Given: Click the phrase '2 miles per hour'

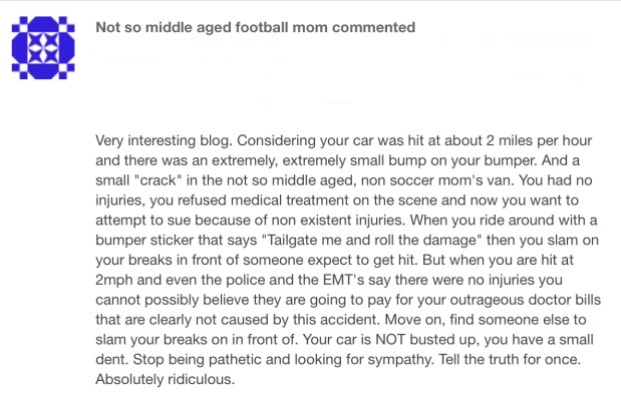Looking at the screenshot, I should click(x=539, y=141).
